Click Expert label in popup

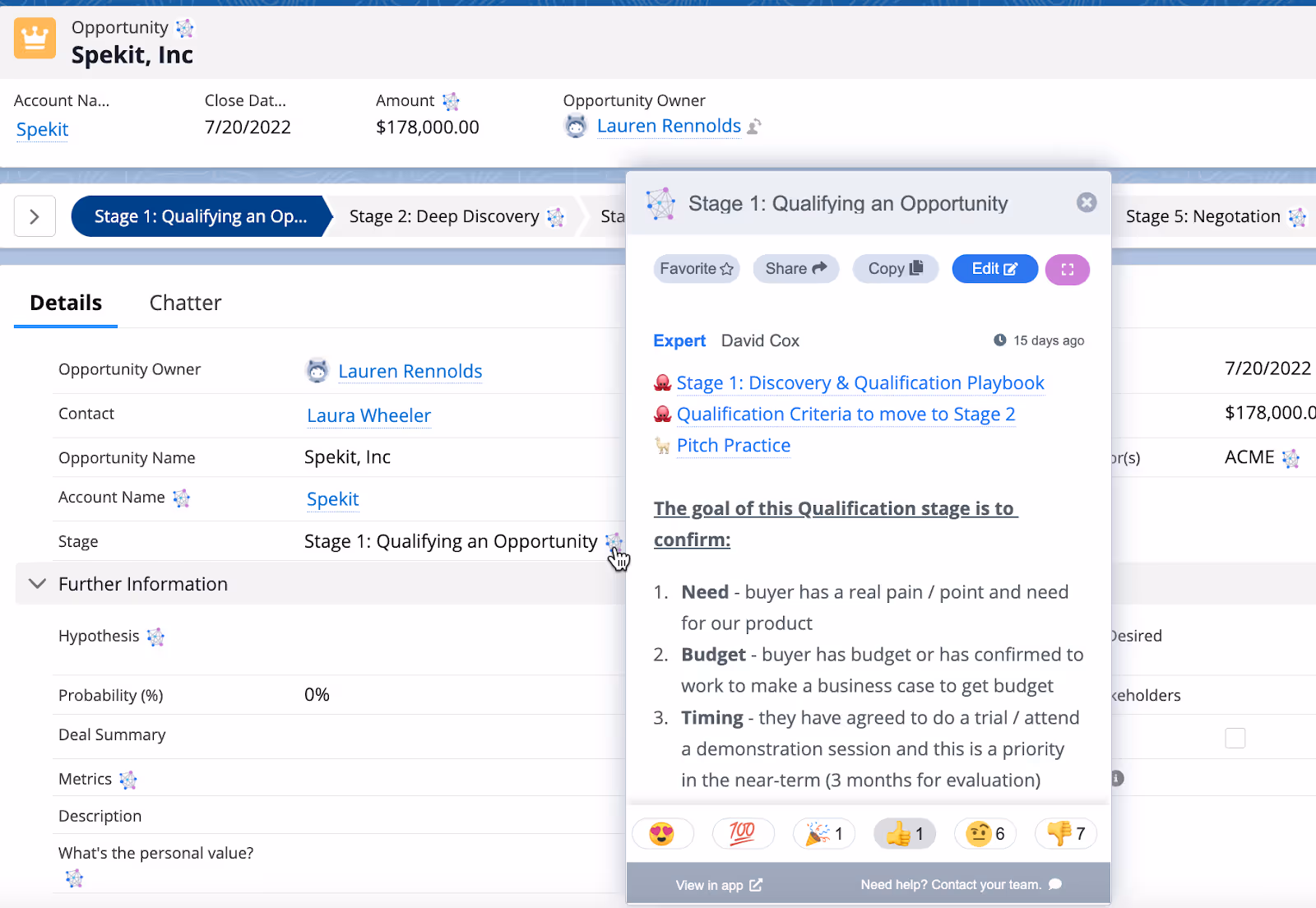679,340
